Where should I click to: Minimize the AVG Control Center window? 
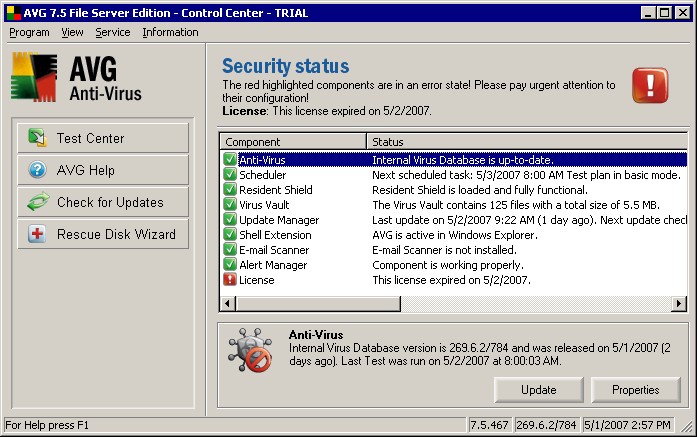648,13
